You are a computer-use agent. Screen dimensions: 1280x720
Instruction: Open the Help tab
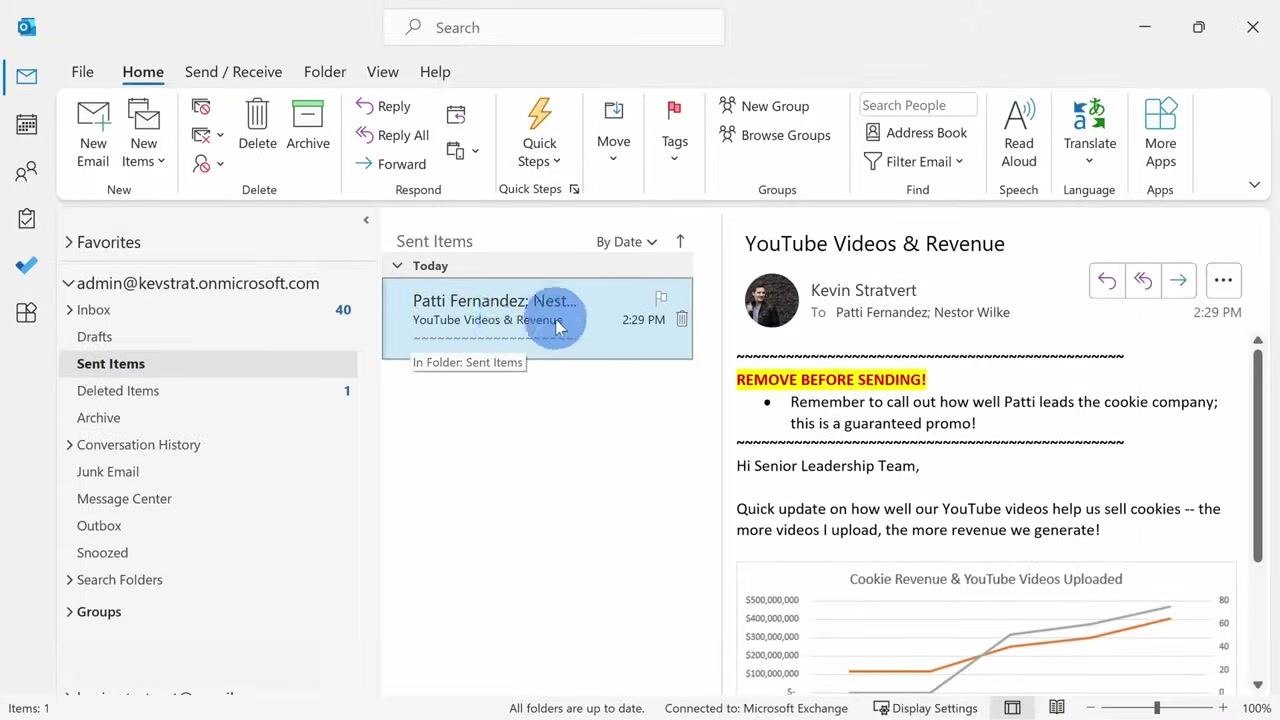coord(435,72)
